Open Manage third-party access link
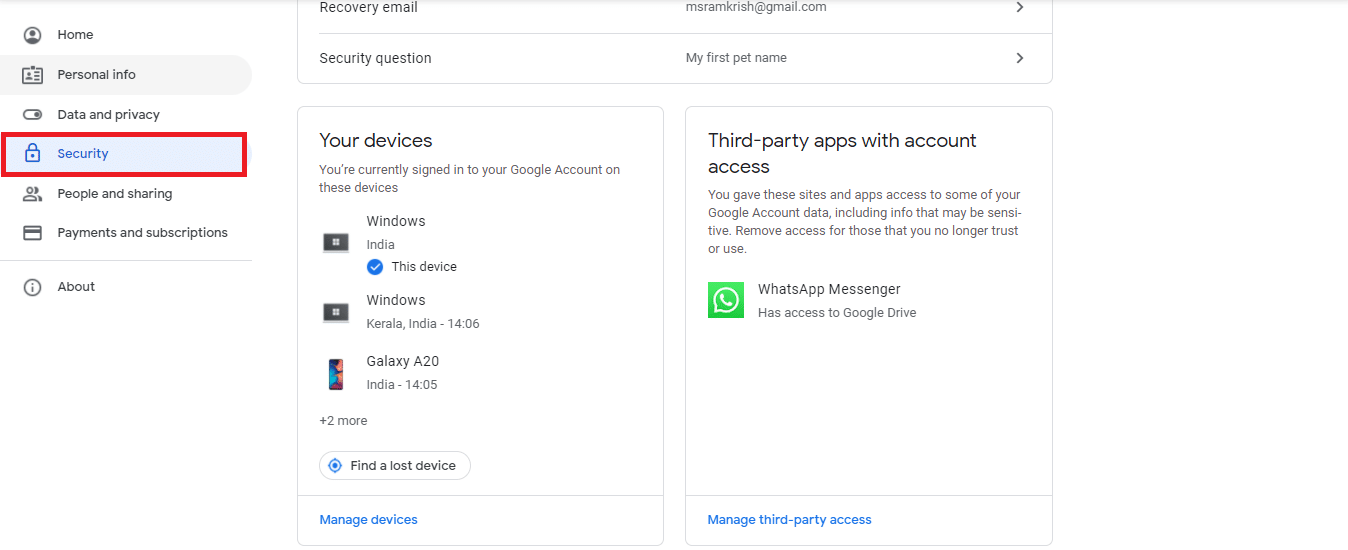Screen dimensions: 1348x550 [790, 520]
